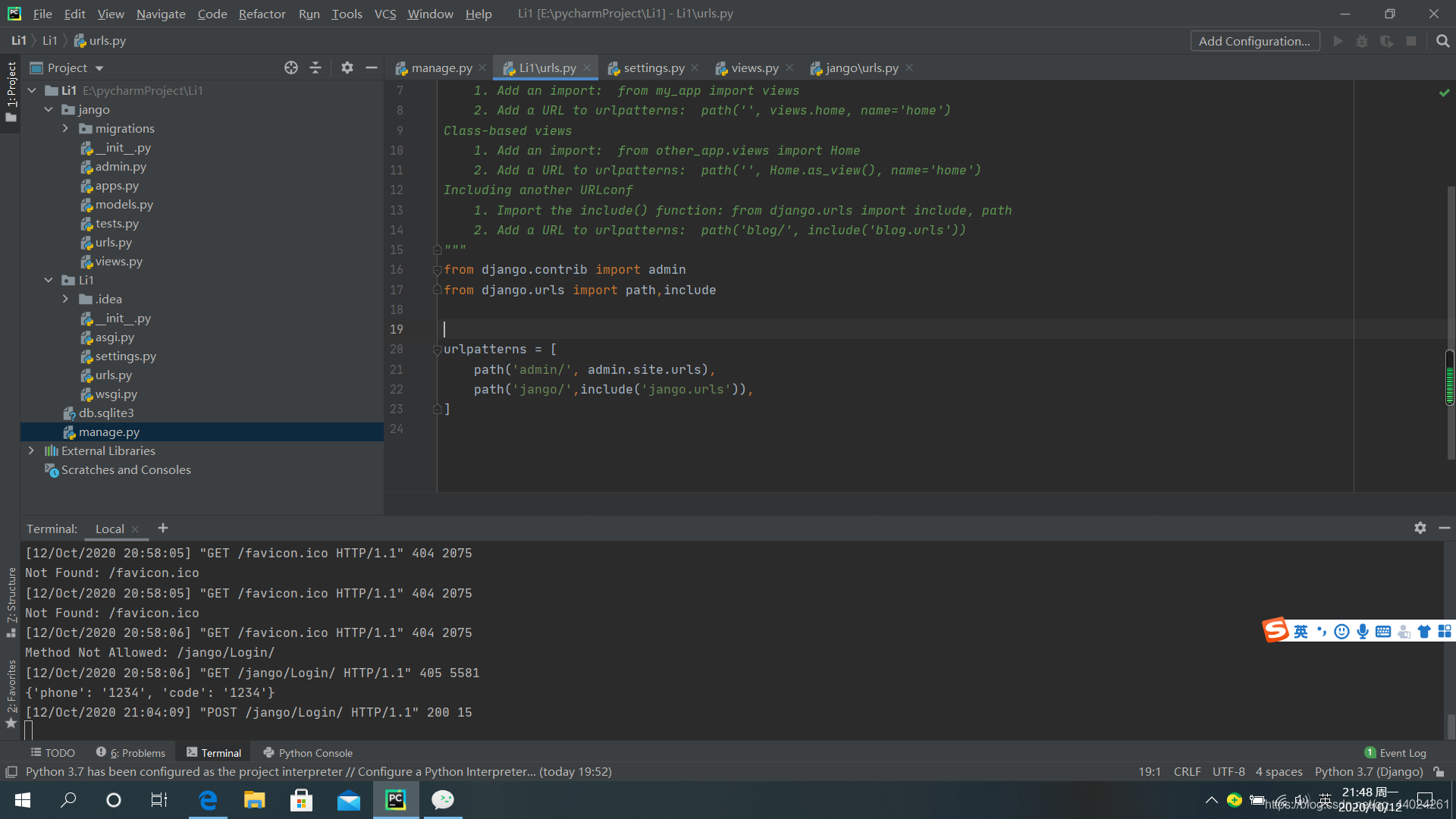Collapse the Li1 project root node

33,91
